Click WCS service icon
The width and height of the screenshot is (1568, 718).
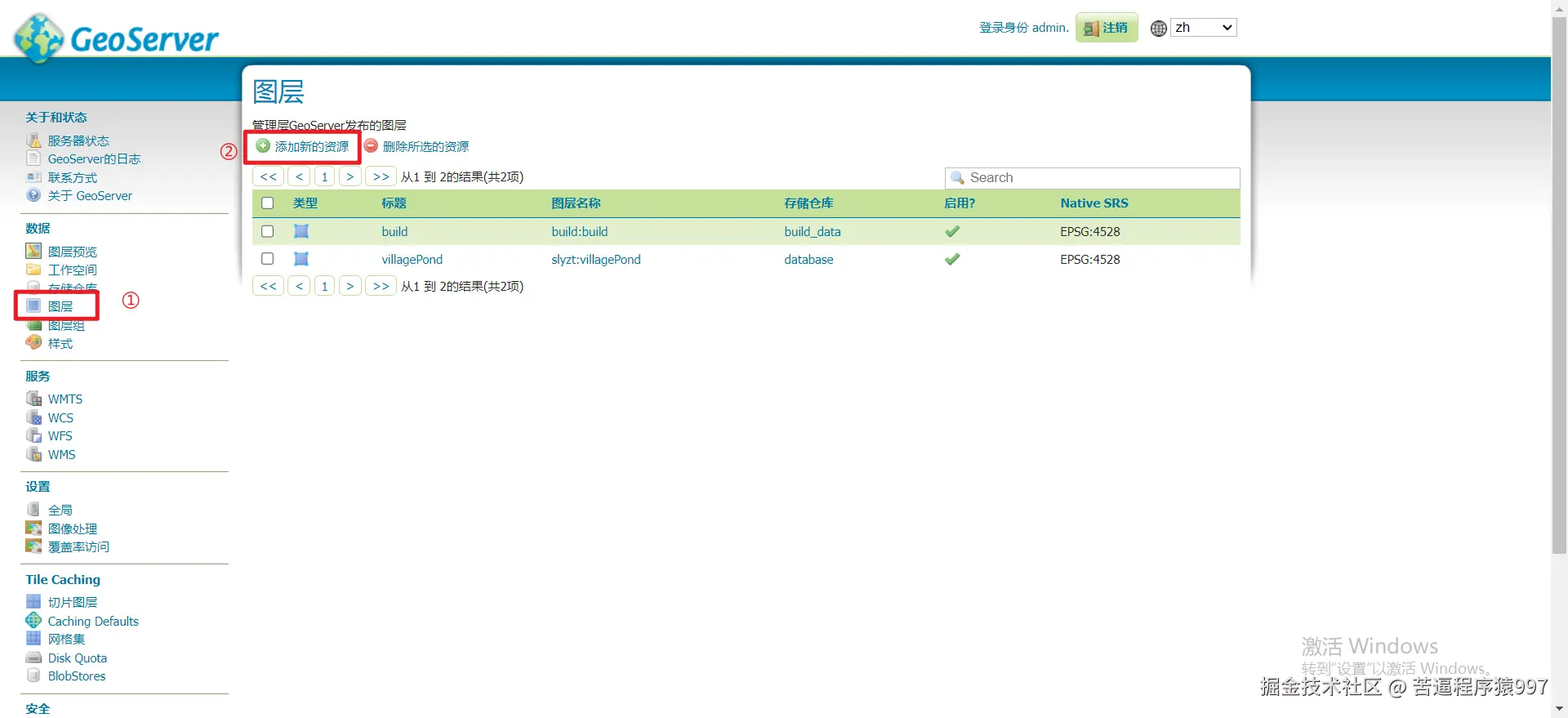(33, 417)
